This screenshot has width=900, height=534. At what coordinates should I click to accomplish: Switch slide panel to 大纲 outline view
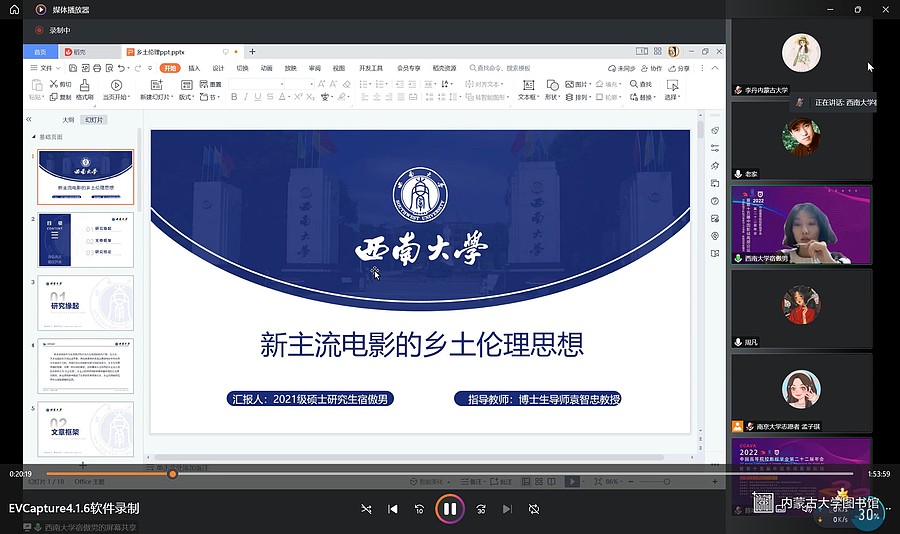(68, 119)
